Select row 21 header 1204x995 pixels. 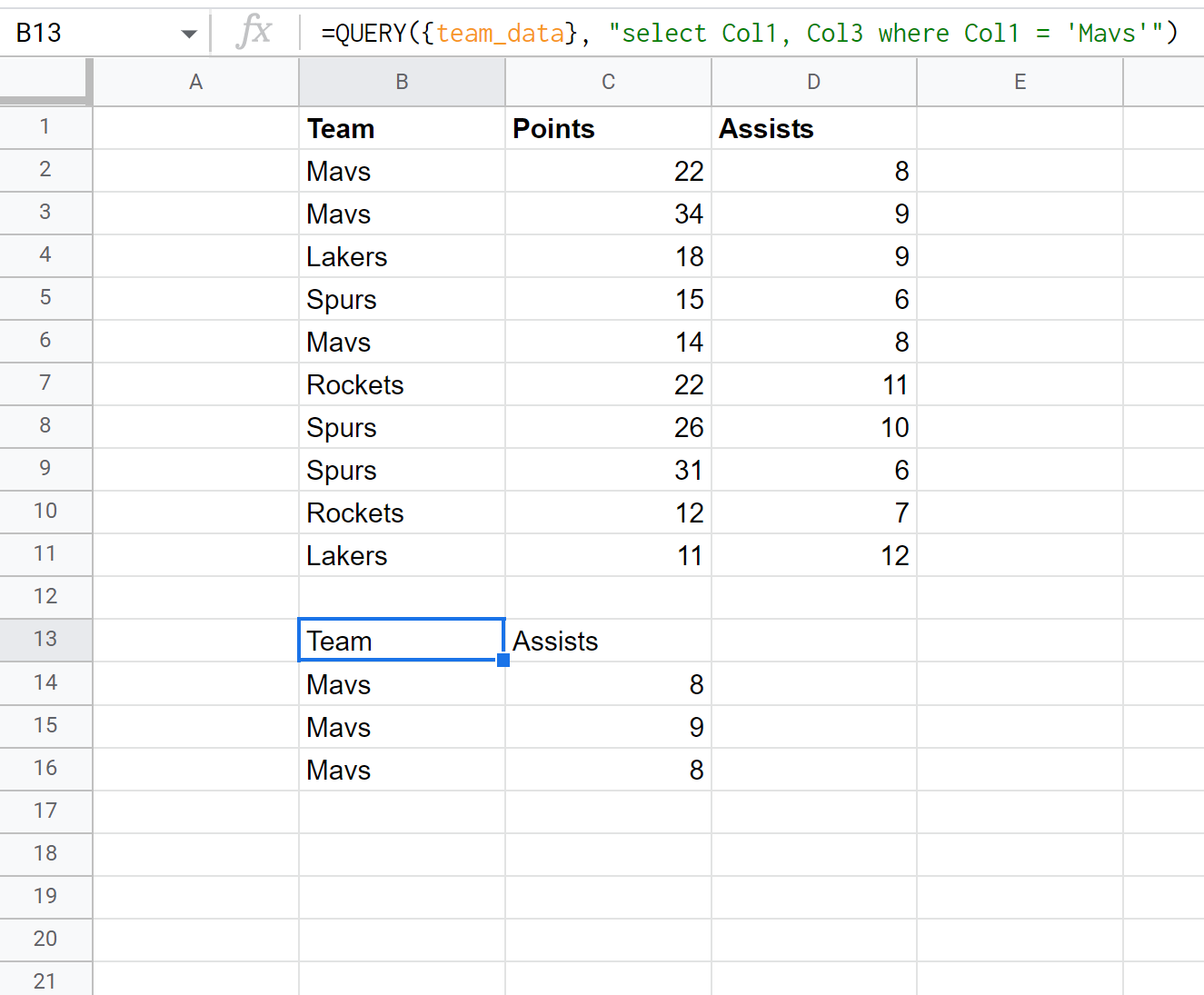45,980
